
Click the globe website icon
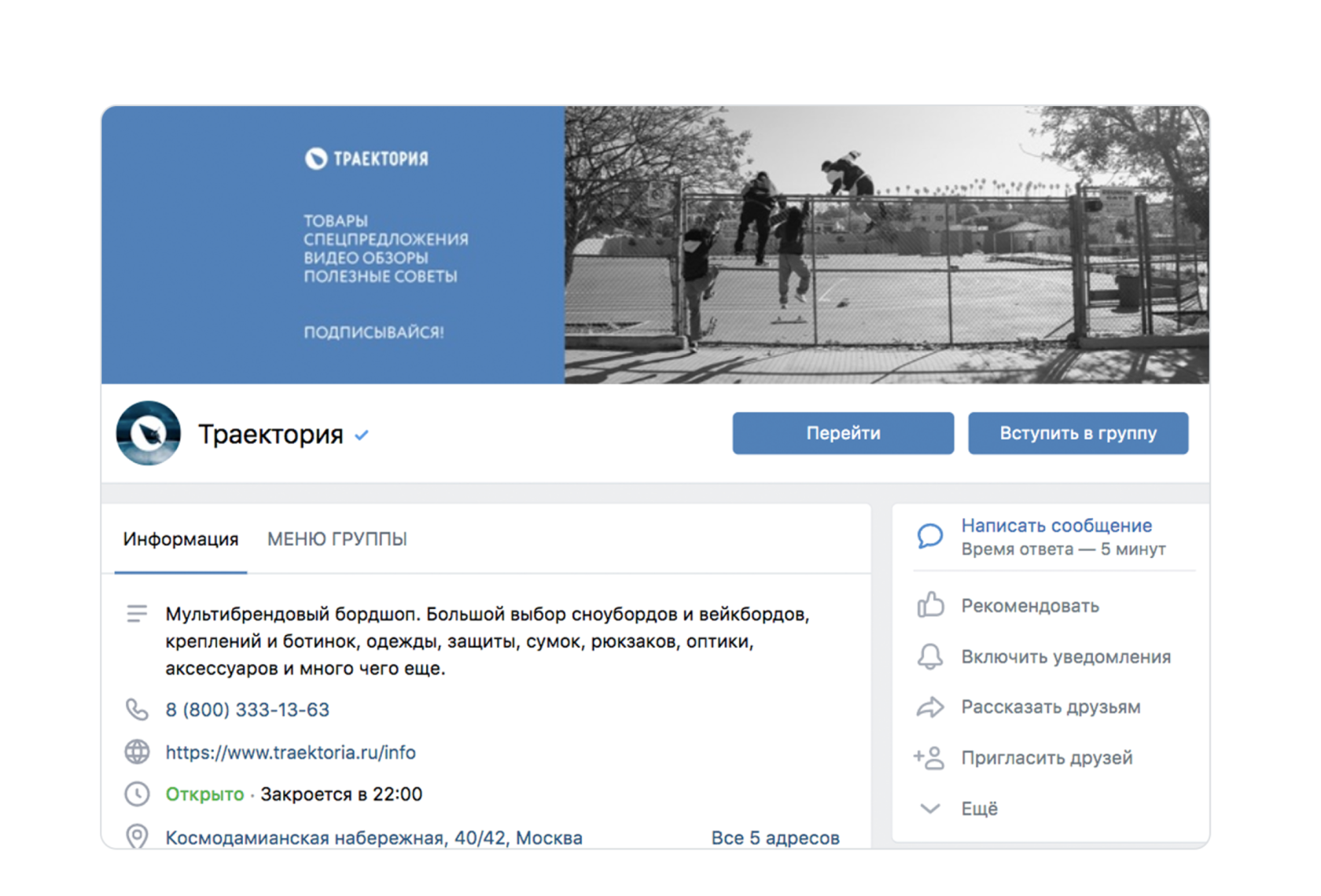point(137,752)
